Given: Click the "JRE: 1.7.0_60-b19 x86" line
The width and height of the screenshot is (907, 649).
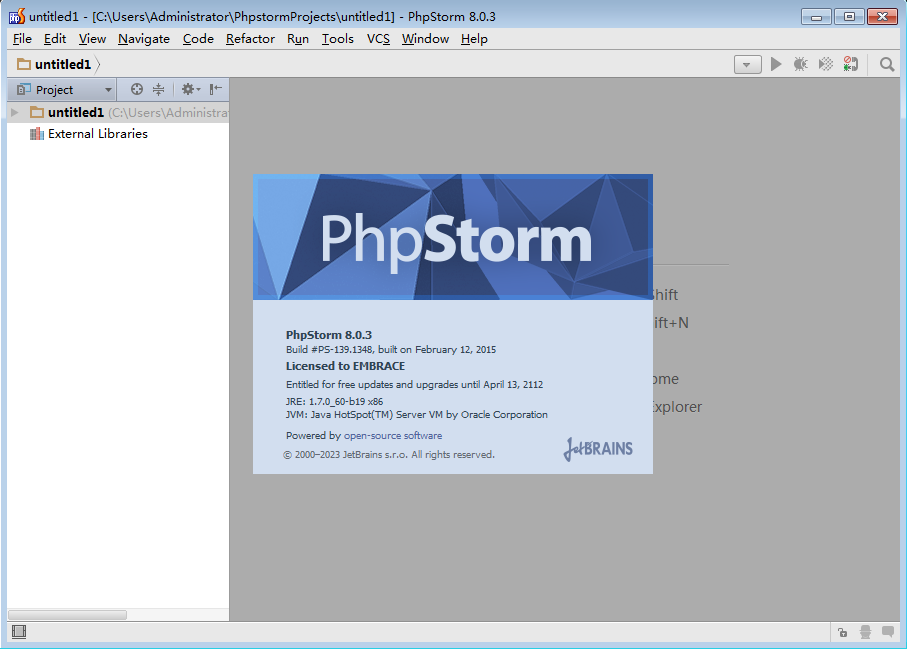Looking at the screenshot, I should pos(334,401).
